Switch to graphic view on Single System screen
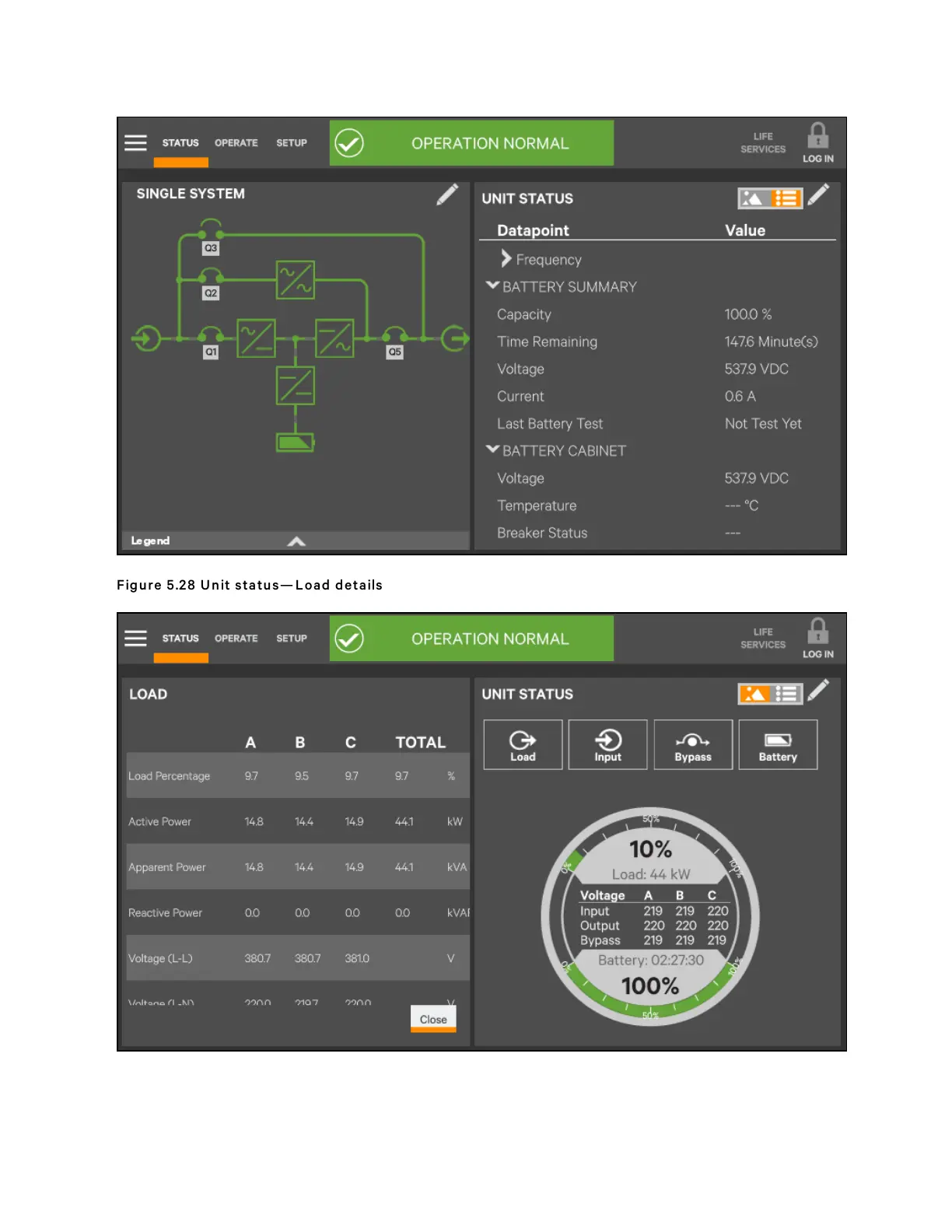 click(753, 199)
